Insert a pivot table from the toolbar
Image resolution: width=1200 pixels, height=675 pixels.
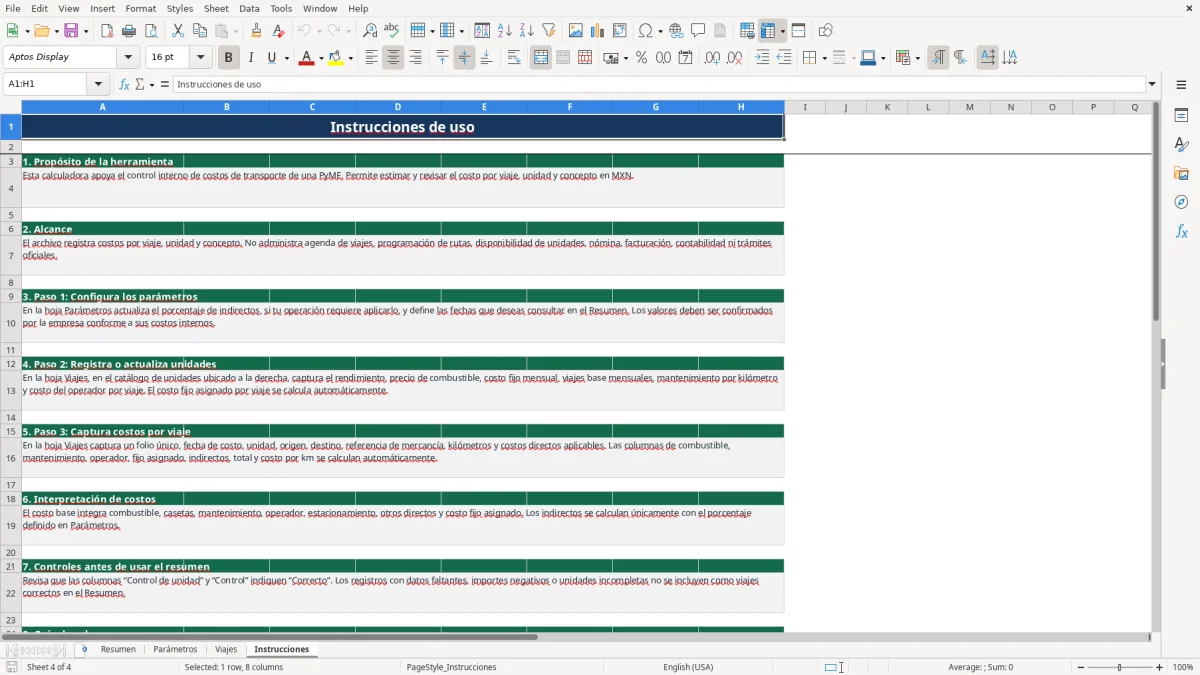[x=620, y=31]
